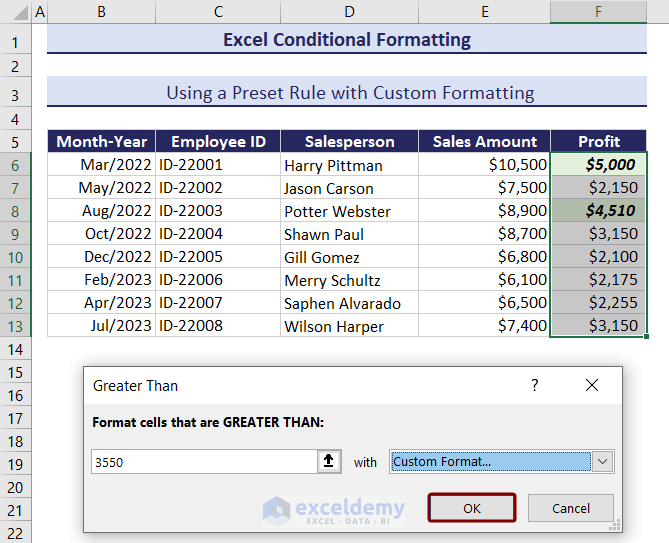Image resolution: width=669 pixels, height=543 pixels.
Task: Close the Greater Than dialog
Action: pyautogui.click(x=592, y=385)
